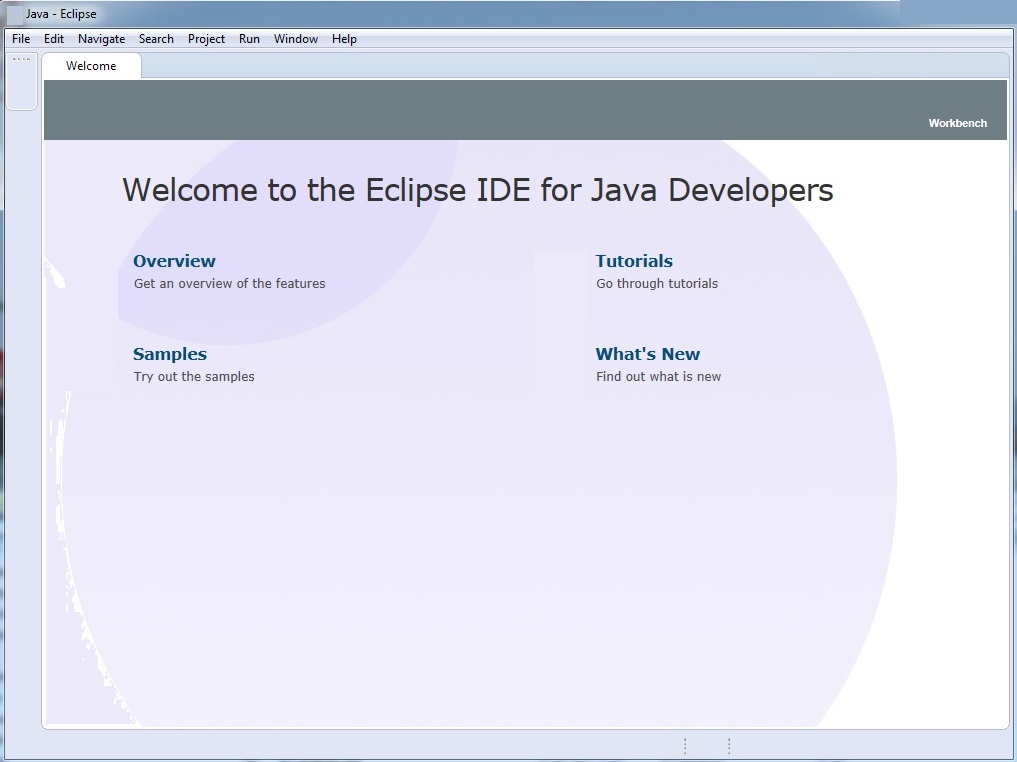Select the Welcome tab
The width and height of the screenshot is (1017, 762).
91,66
